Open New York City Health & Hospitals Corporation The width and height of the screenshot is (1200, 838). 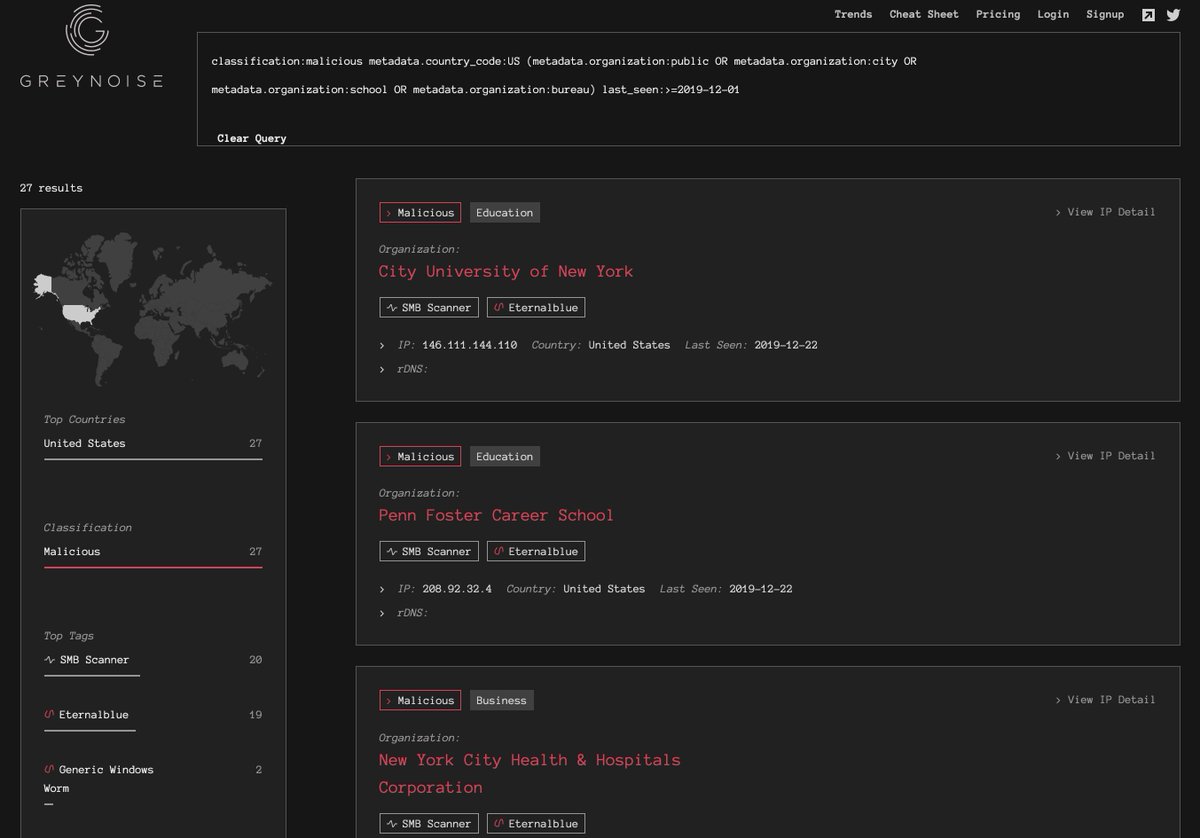pos(529,773)
